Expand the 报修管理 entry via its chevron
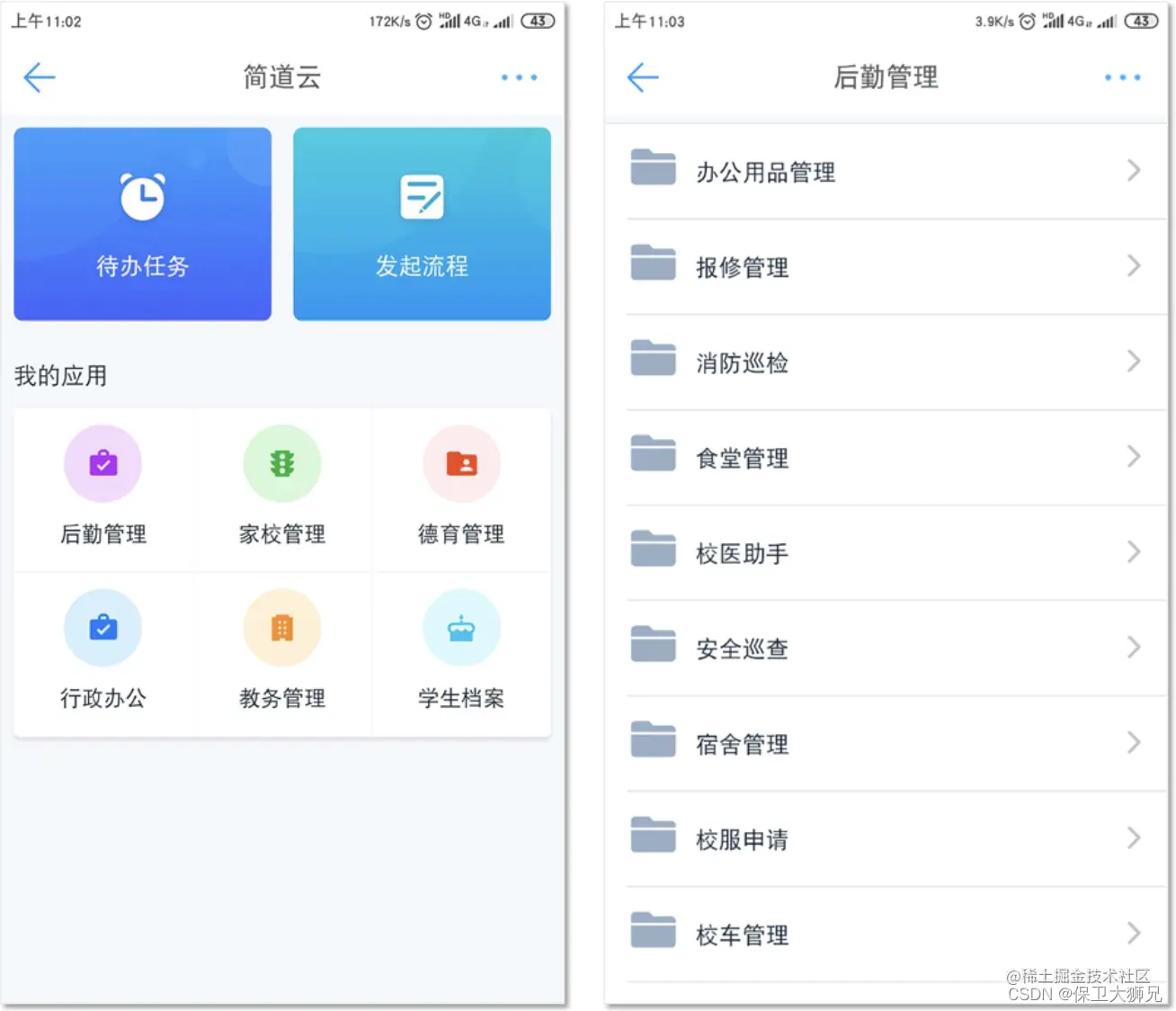The width and height of the screenshot is (1176, 1011). pos(1134,266)
